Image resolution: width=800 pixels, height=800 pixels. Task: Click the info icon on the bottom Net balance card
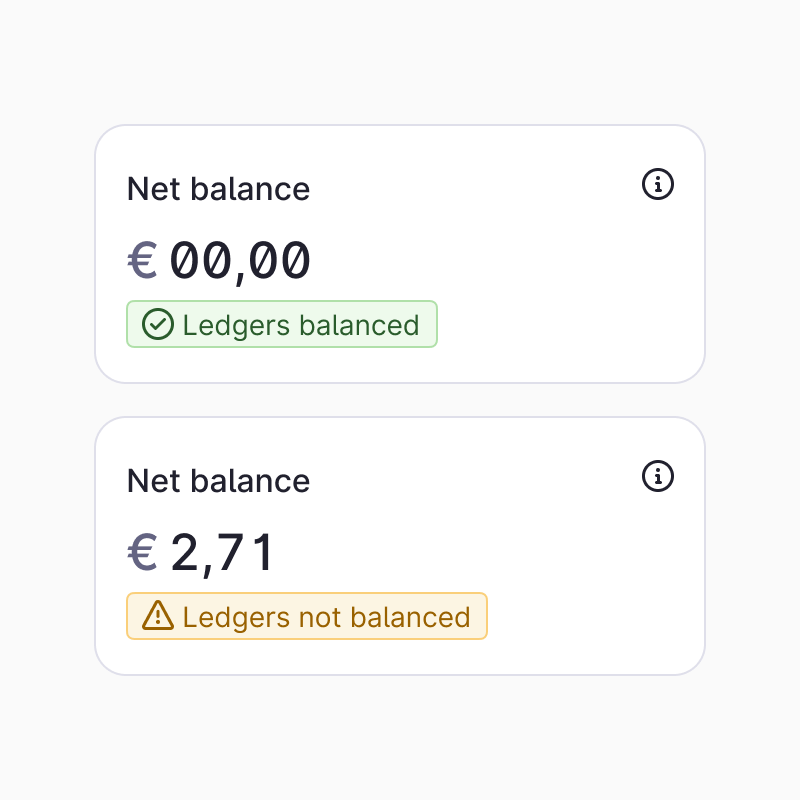(x=658, y=477)
